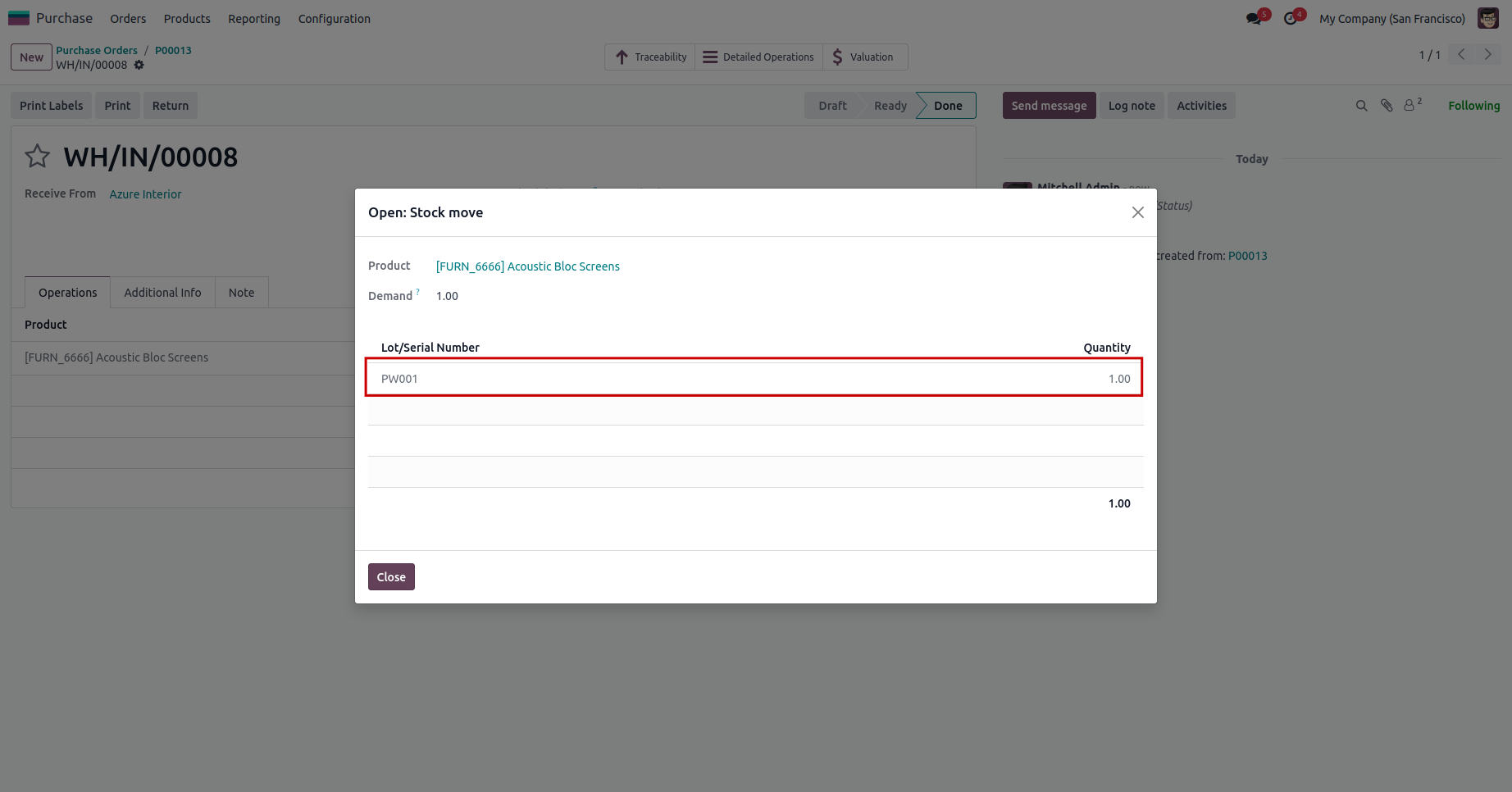This screenshot has height=792, width=1512.
Task: Open the Configuration menu
Action: (x=334, y=19)
